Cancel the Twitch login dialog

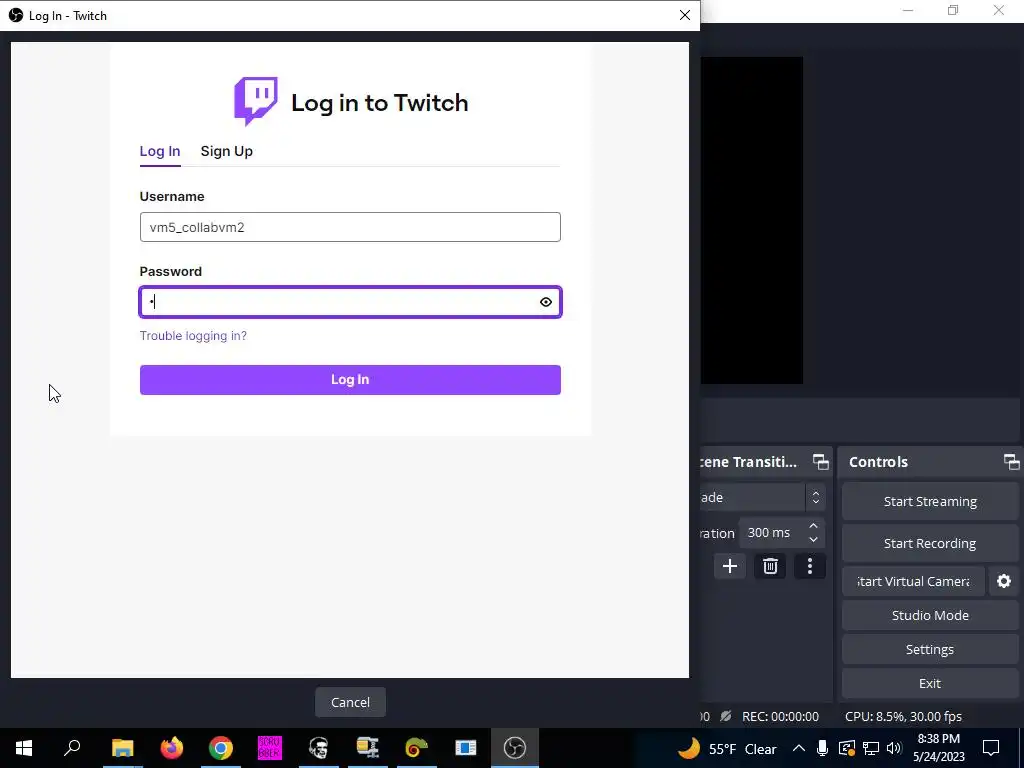point(350,702)
